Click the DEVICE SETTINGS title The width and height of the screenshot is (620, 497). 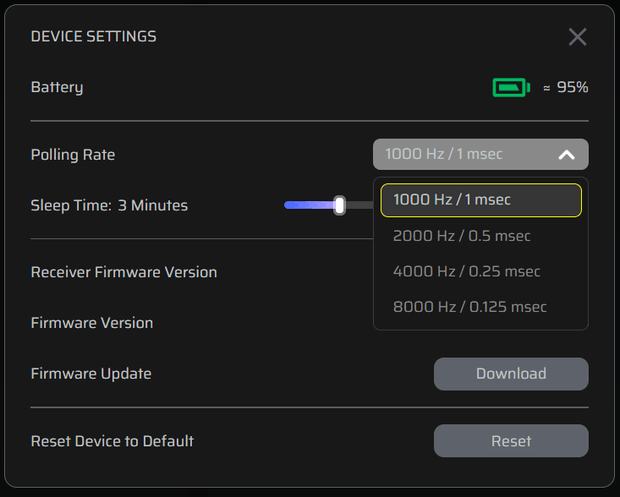coord(94,37)
